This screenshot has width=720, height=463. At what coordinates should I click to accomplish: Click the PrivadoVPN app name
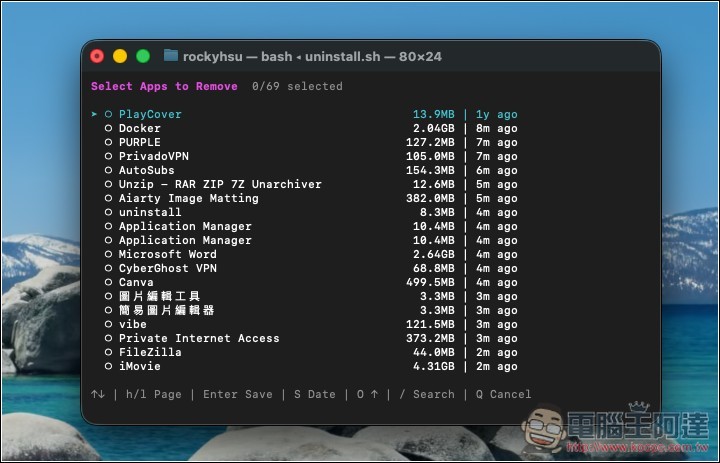point(154,156)
